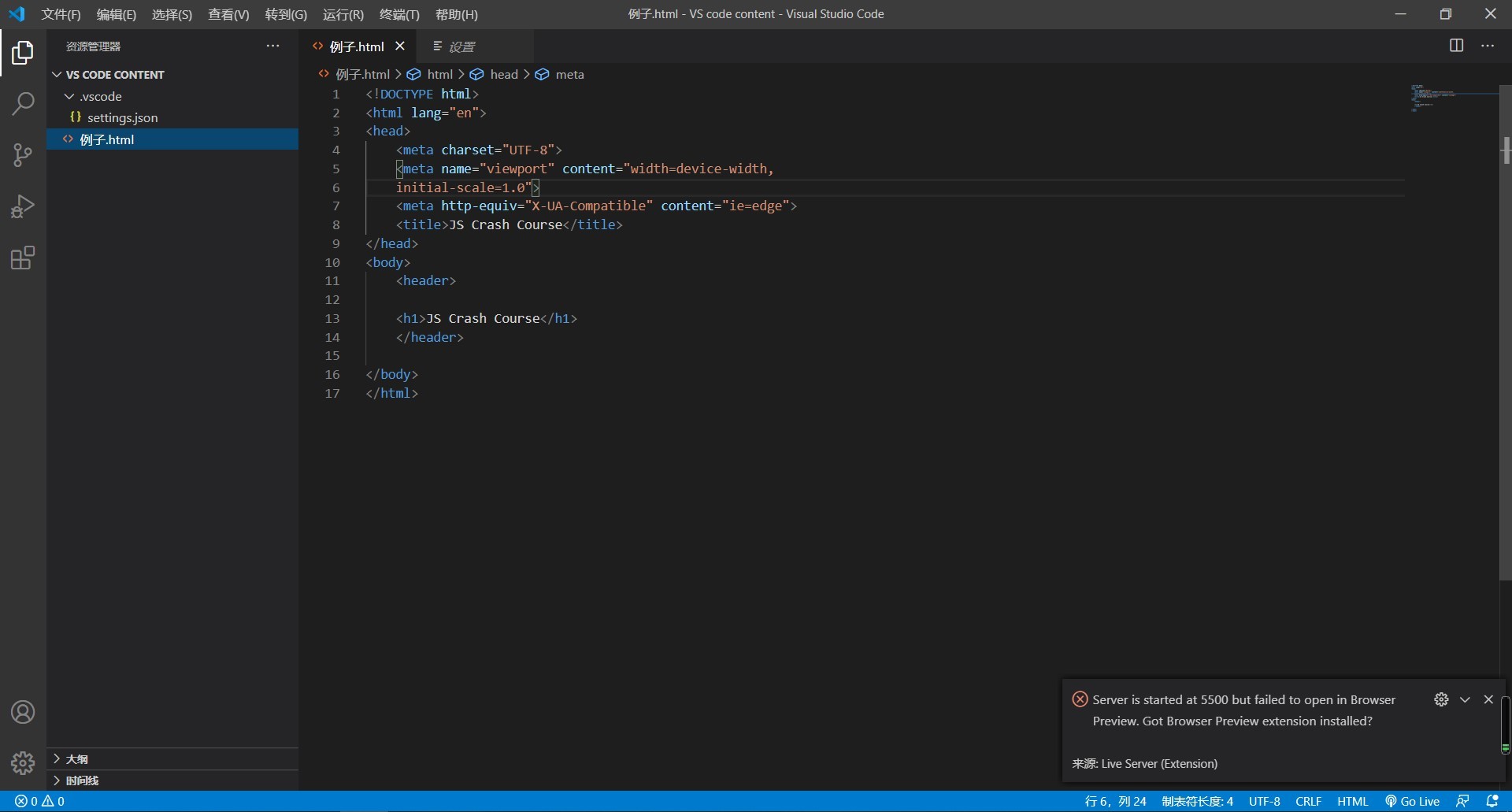This screenshot has height=812, width=1512.
Task: Expand the 大纲 outline section
Action: (57, 758)
